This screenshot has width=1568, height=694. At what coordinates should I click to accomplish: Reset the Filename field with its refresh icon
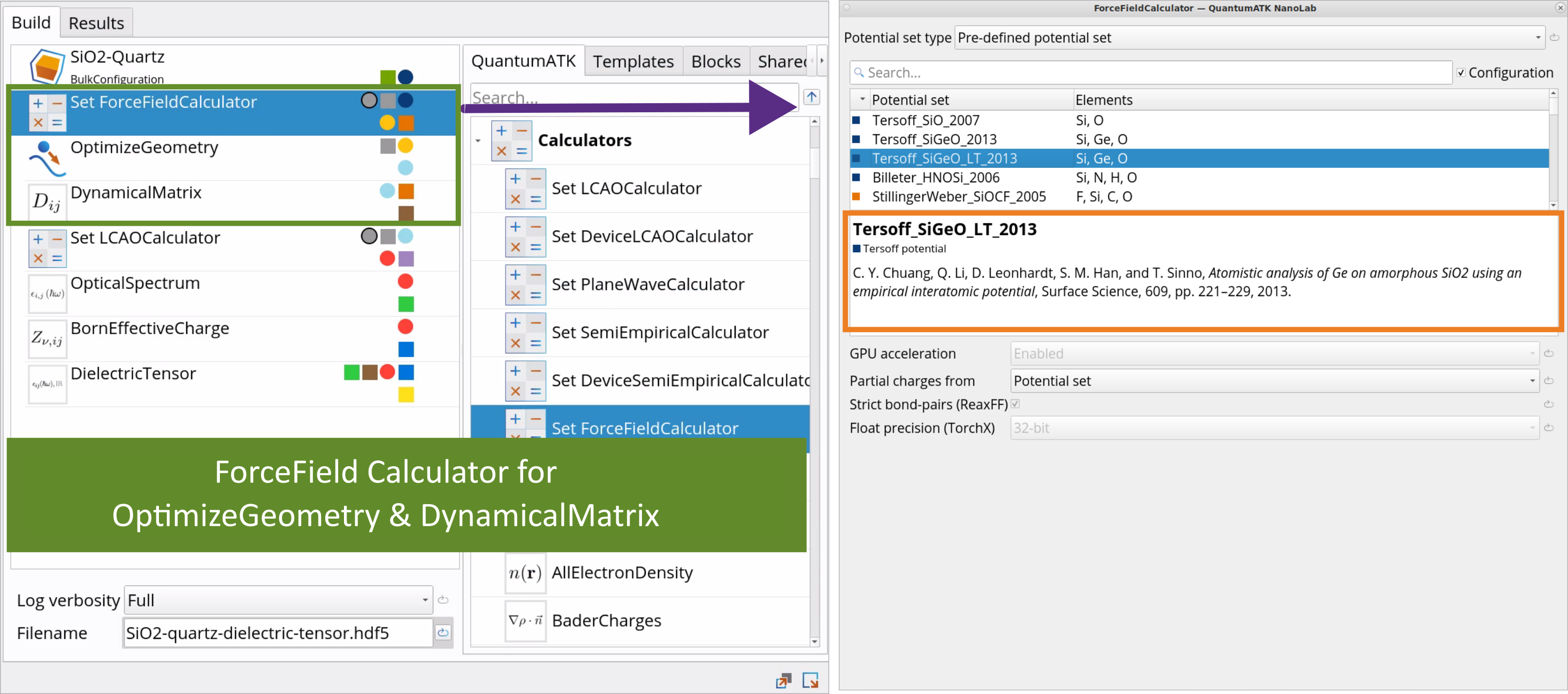click(x=443, y=633)
